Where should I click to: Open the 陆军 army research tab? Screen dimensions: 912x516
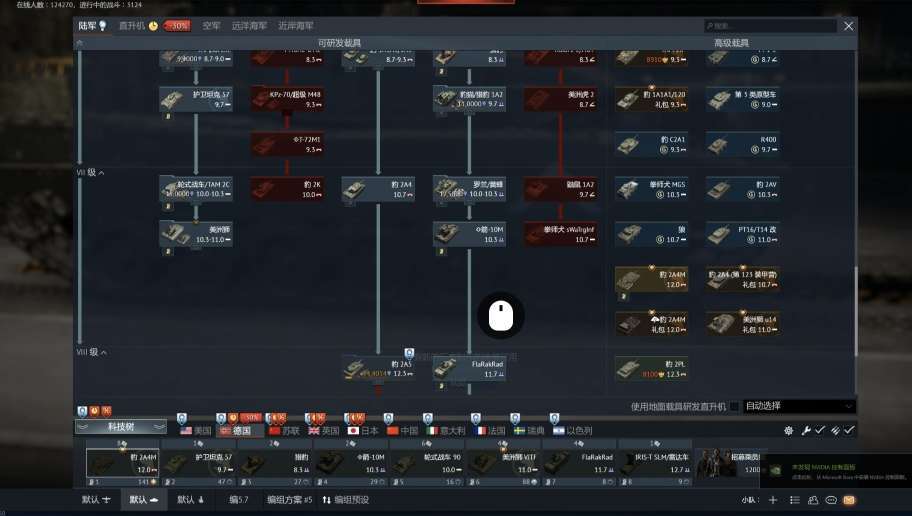tap(92, 26)
